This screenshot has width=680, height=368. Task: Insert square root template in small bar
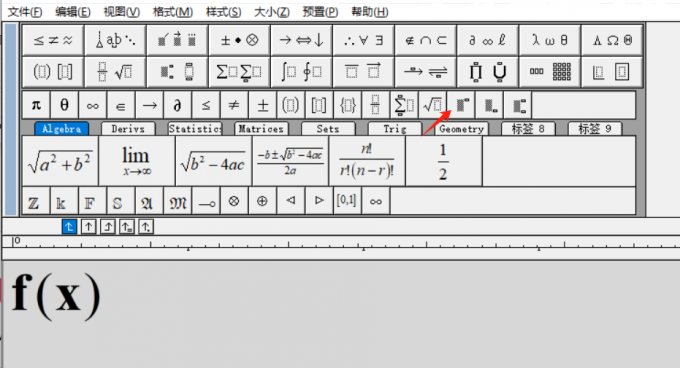tap(432, 105)
